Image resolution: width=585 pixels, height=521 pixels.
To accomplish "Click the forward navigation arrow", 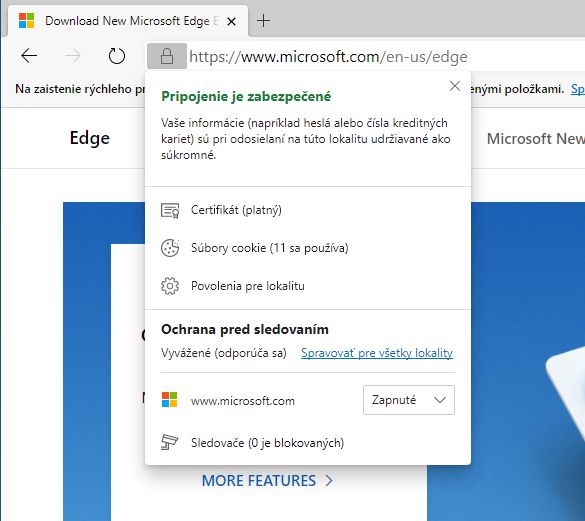I will [73, 56].
